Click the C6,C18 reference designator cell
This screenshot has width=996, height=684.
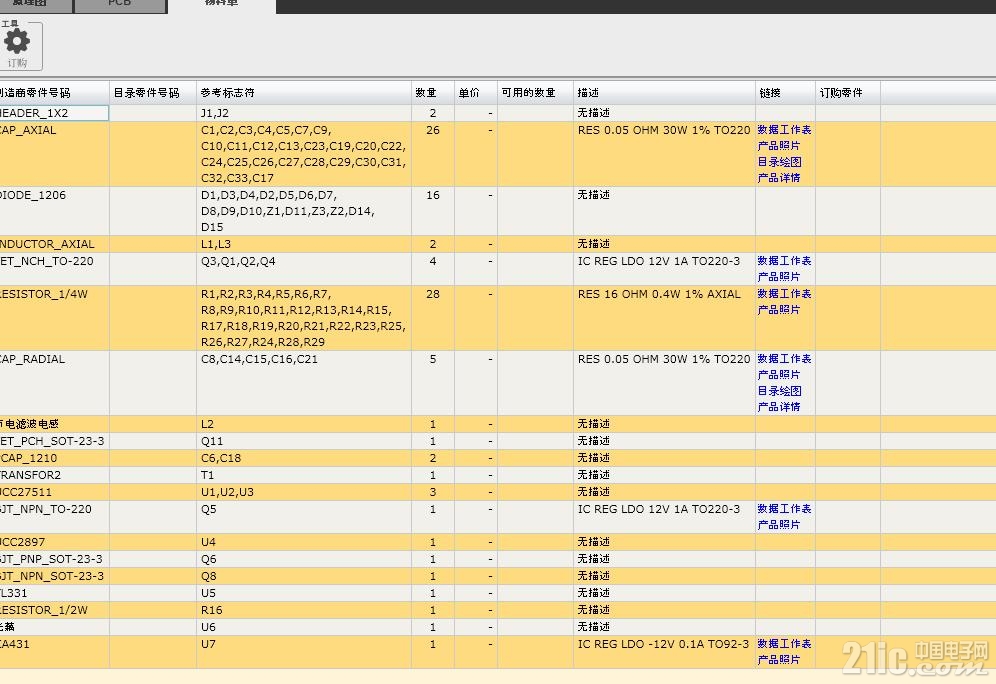click(304, 458)
